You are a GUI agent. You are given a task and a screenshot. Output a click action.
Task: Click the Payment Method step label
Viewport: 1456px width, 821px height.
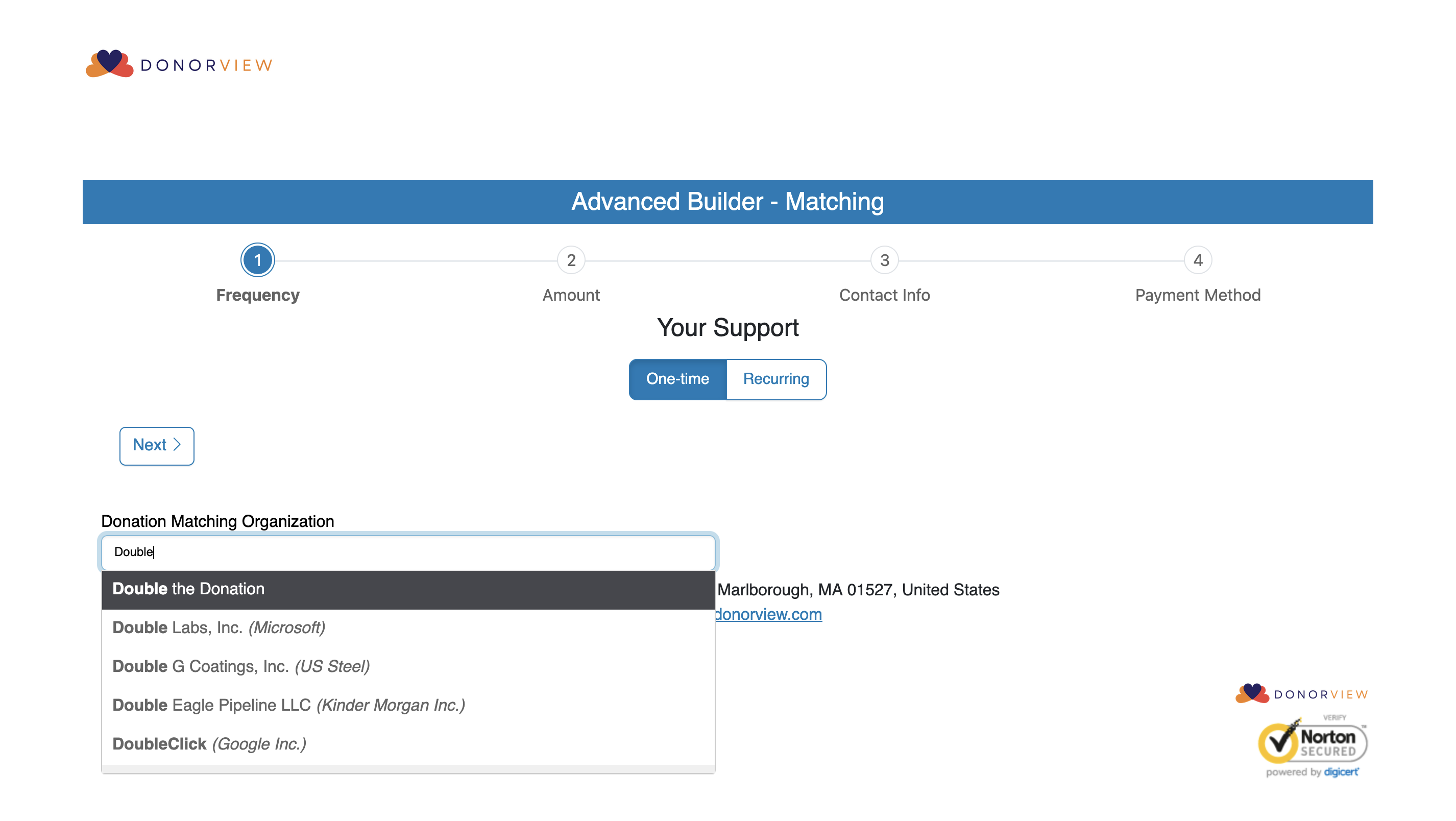[1197, 295]
